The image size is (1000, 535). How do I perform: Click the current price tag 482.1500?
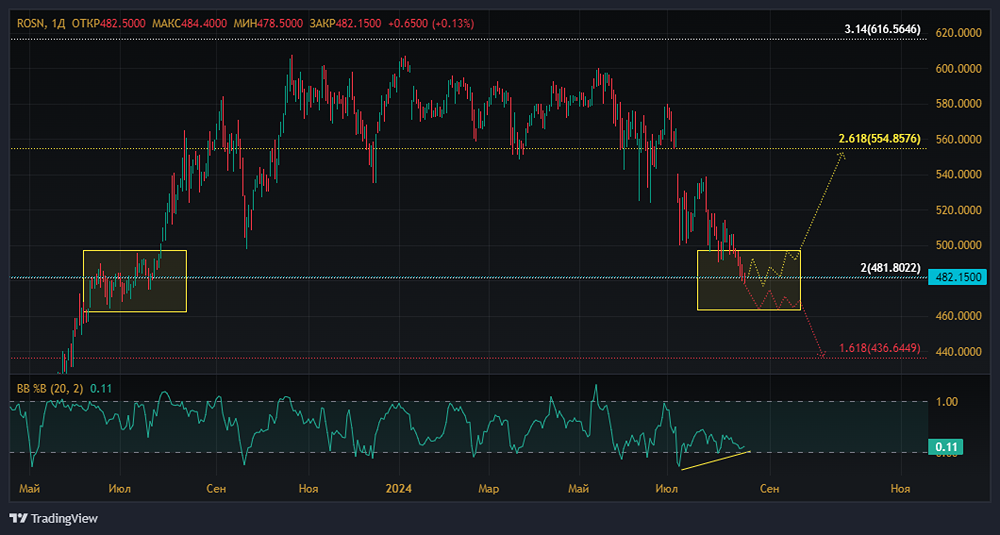[960, 277]
